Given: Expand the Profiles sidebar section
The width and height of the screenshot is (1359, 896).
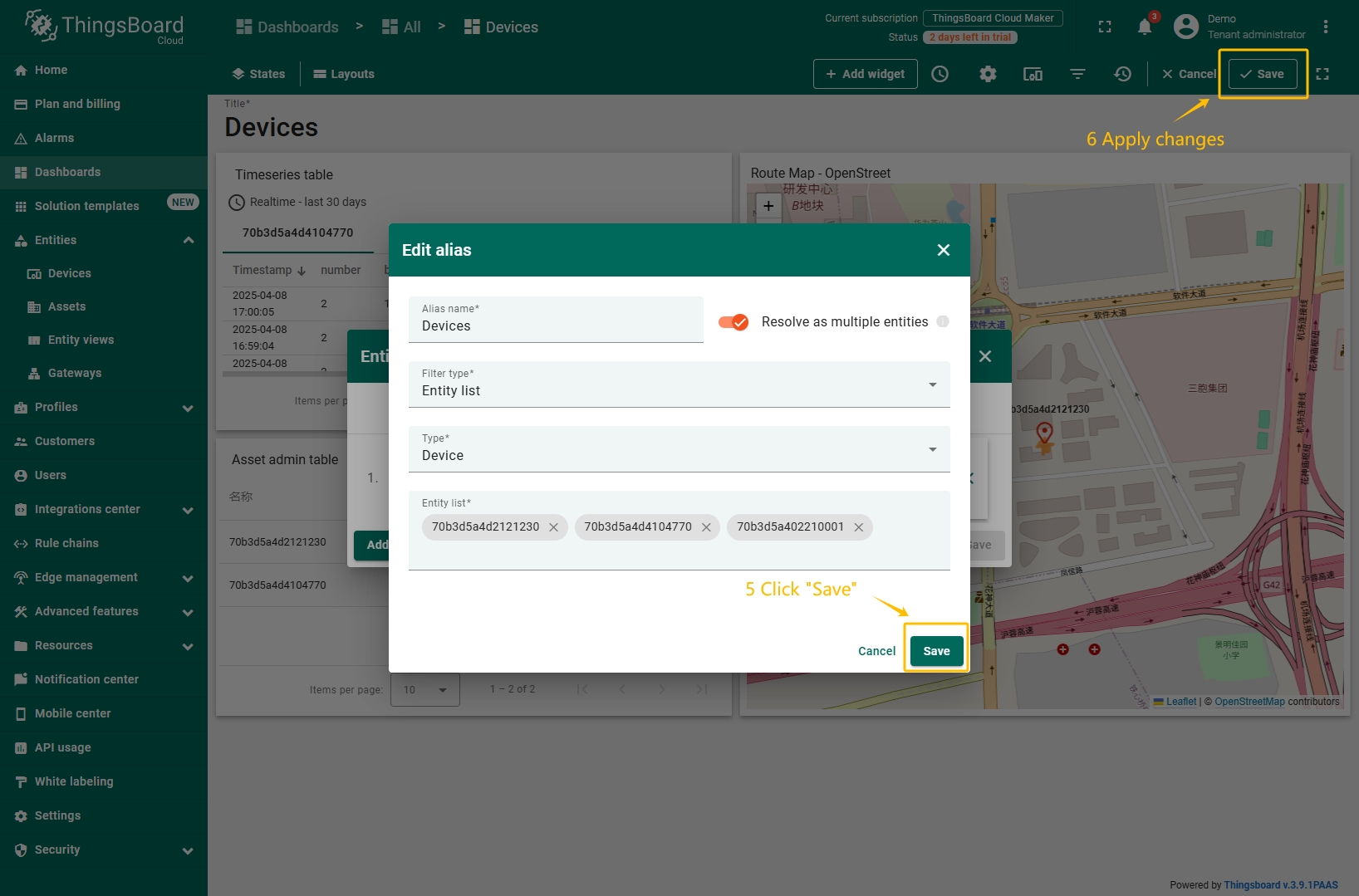Looking at the screenshot, I should pos(189,408).
